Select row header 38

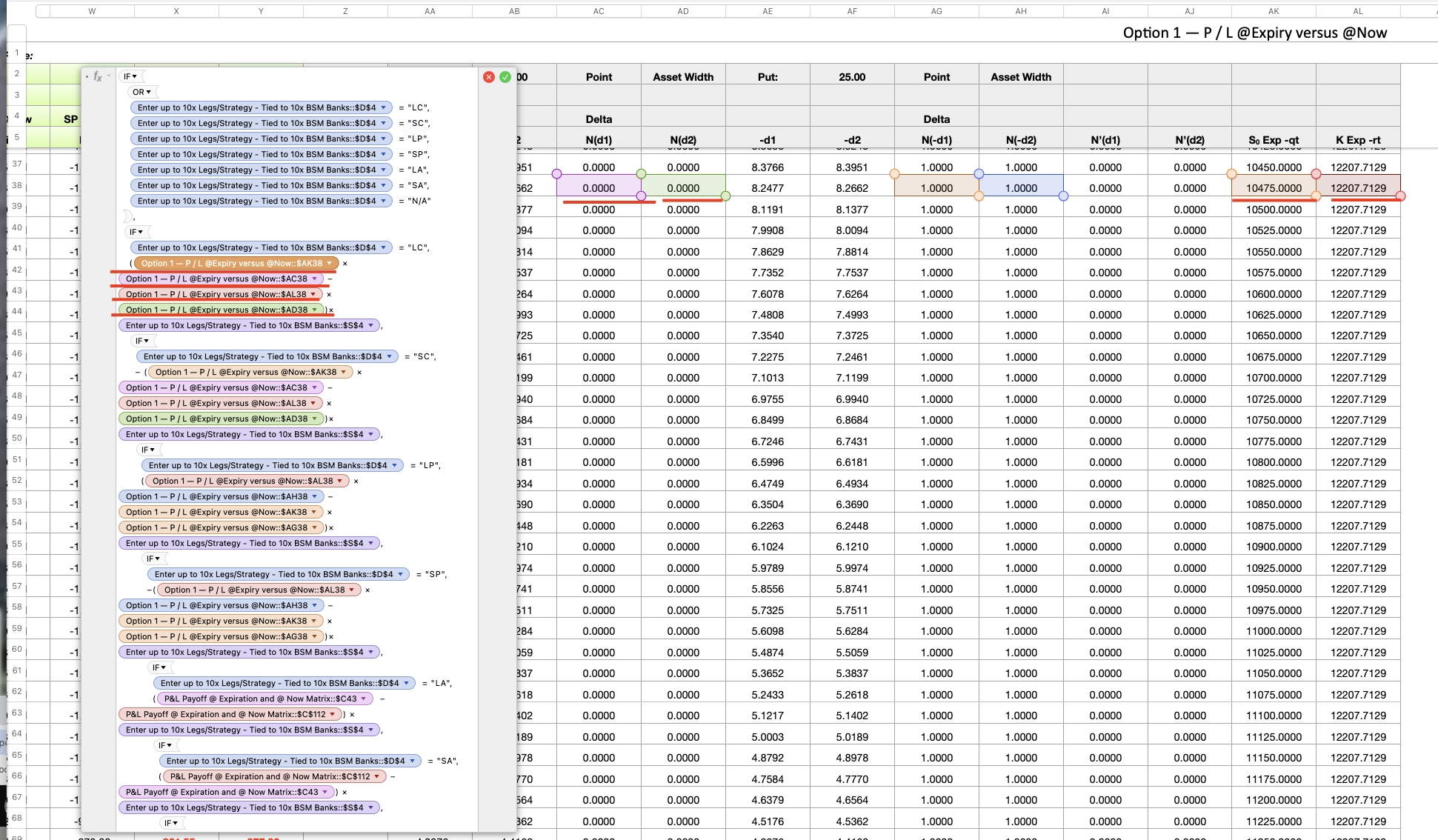tap(16, 185)
